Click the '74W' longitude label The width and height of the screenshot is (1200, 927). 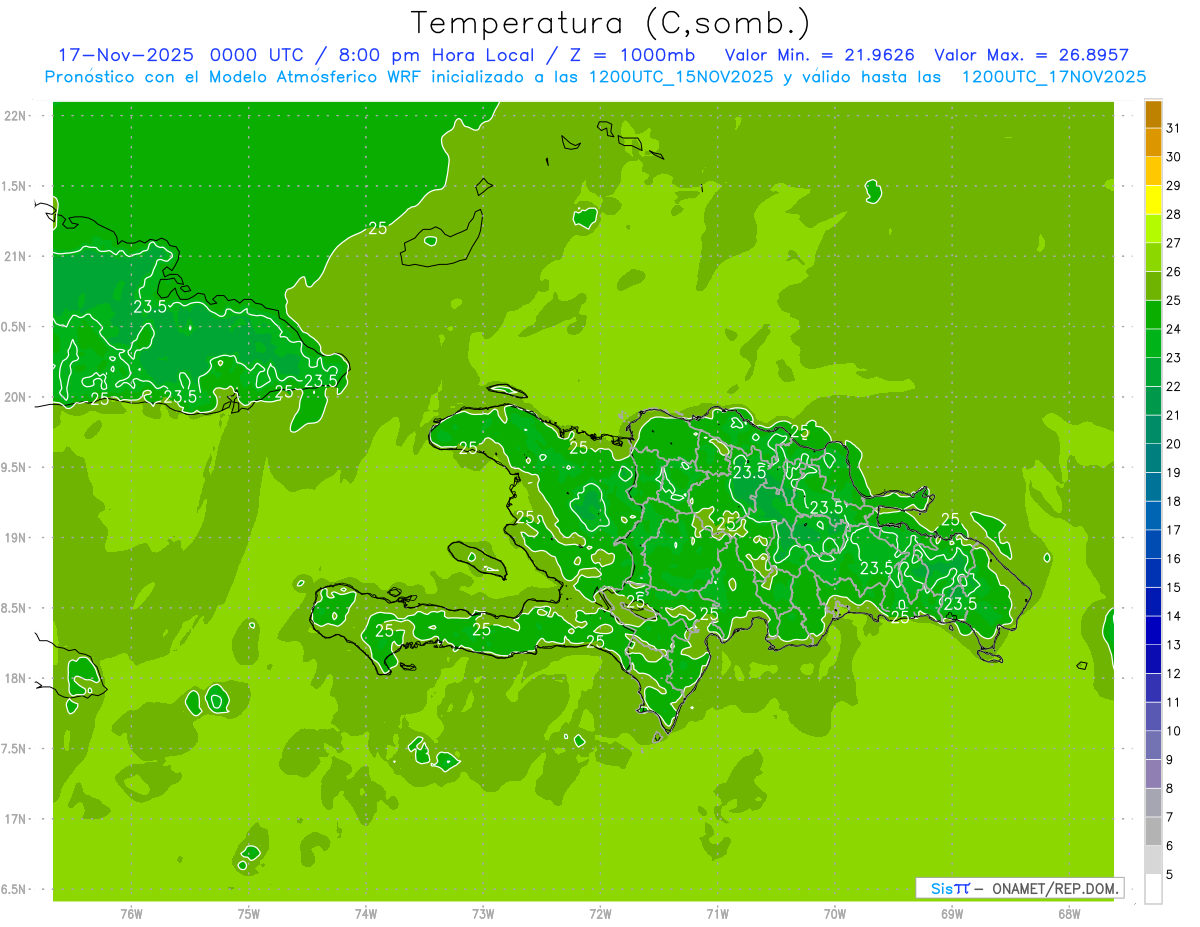pos(366,913)
